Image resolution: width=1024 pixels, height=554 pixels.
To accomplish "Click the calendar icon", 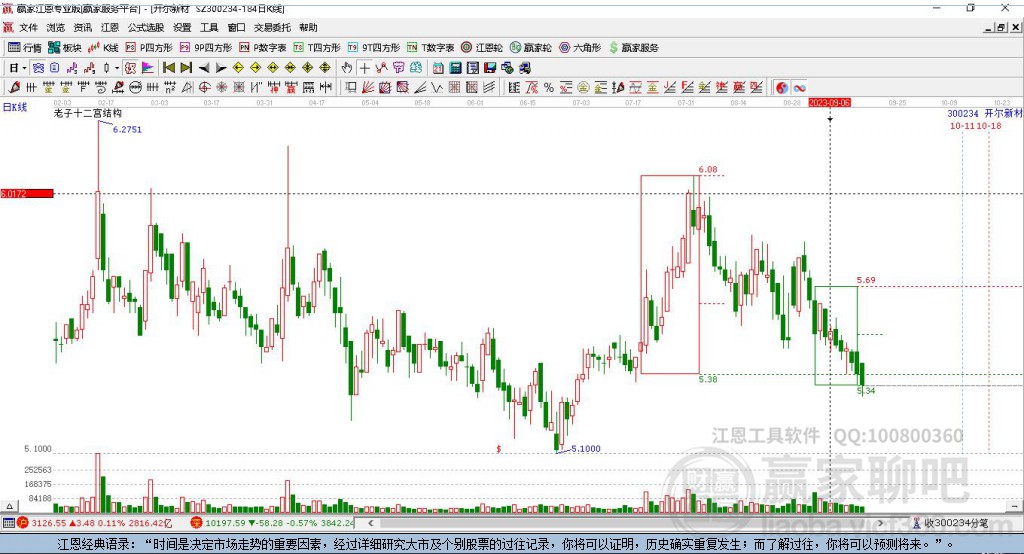I will (438, 68).
